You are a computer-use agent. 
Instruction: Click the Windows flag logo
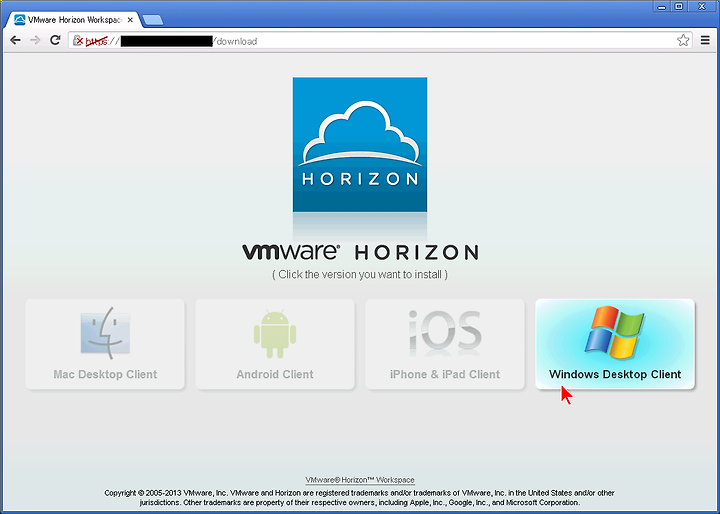[x=615, y=332]
